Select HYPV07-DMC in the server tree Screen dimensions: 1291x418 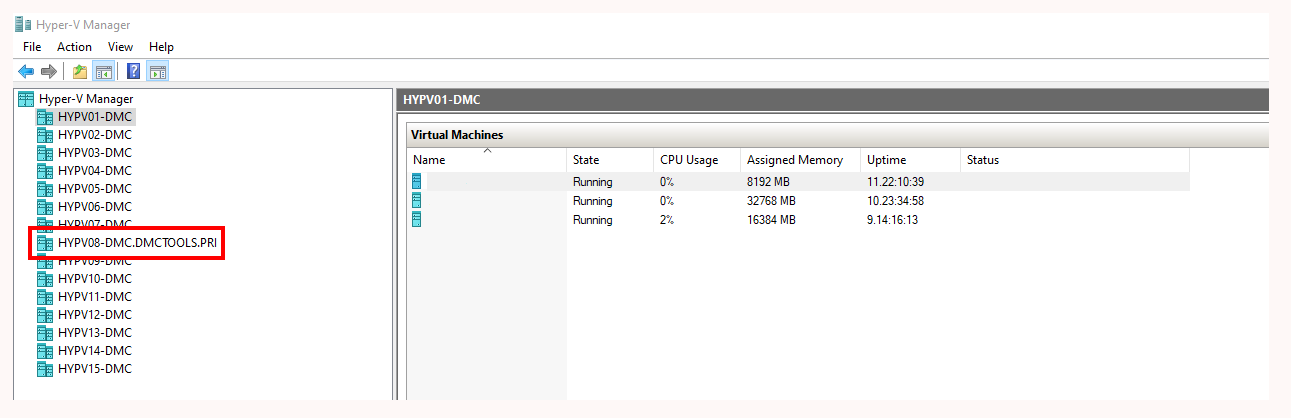[95, 224]
